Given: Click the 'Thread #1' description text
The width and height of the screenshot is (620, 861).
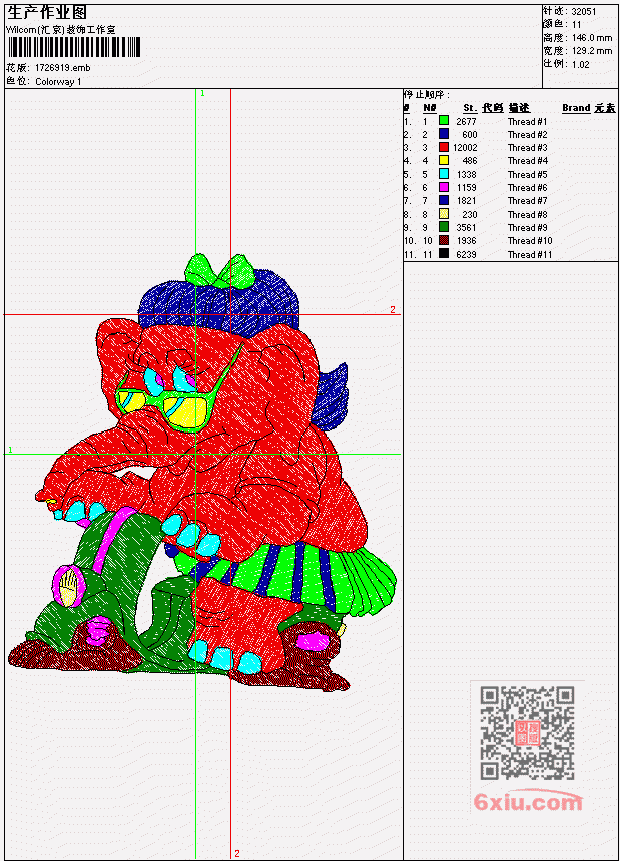Looking at the screenshot, I should point(527,121).
